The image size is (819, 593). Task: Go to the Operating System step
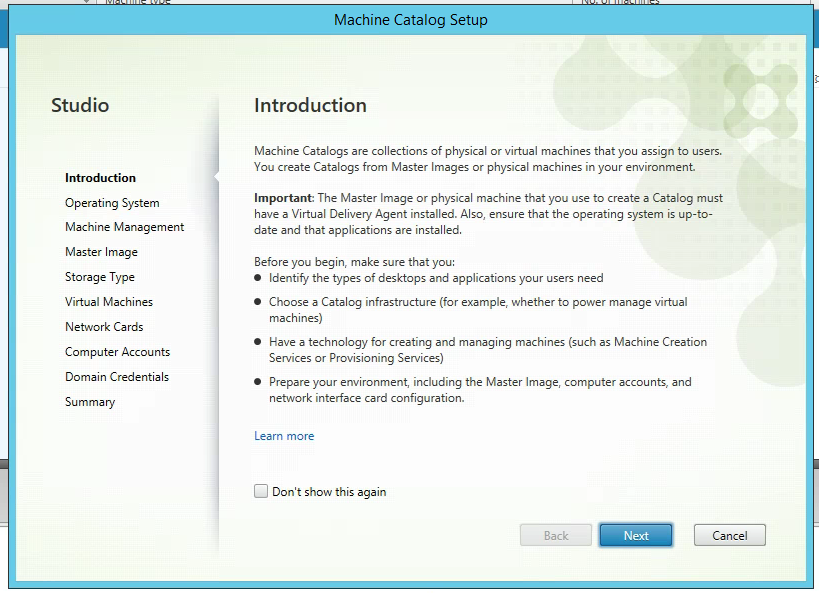(112, 203)
